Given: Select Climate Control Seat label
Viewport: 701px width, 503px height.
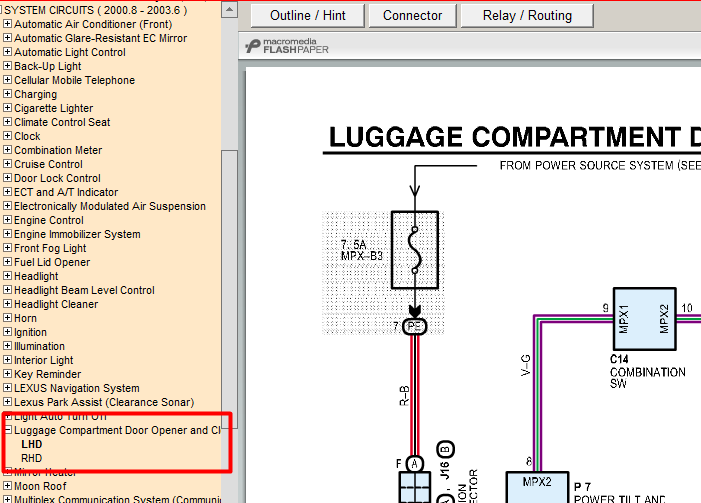Looking at the screenshot, I should pyautogui.click(x=62, y=122).
